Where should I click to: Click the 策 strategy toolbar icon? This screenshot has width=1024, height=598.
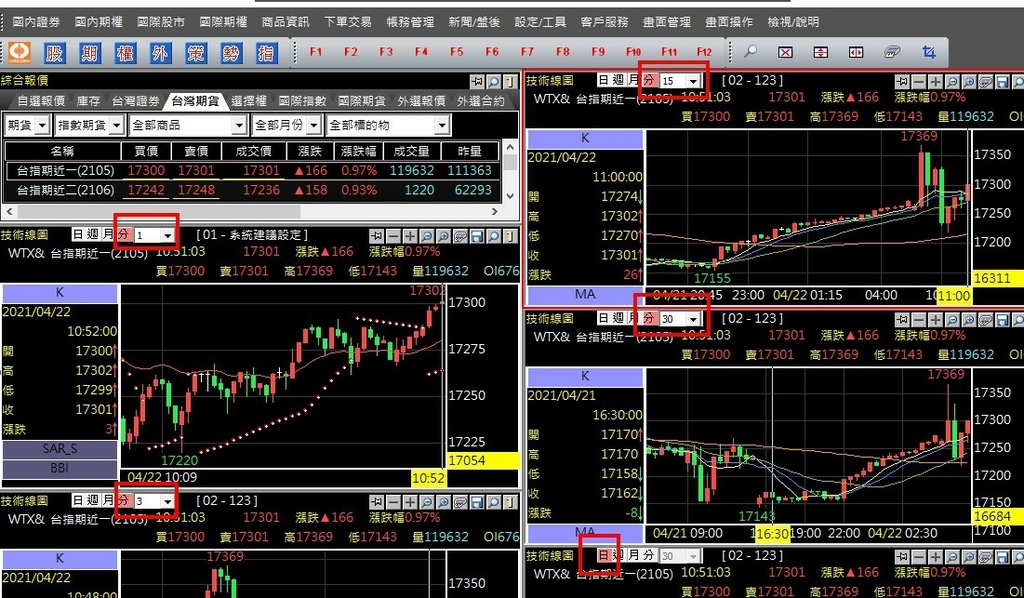(x=195, y=52)
